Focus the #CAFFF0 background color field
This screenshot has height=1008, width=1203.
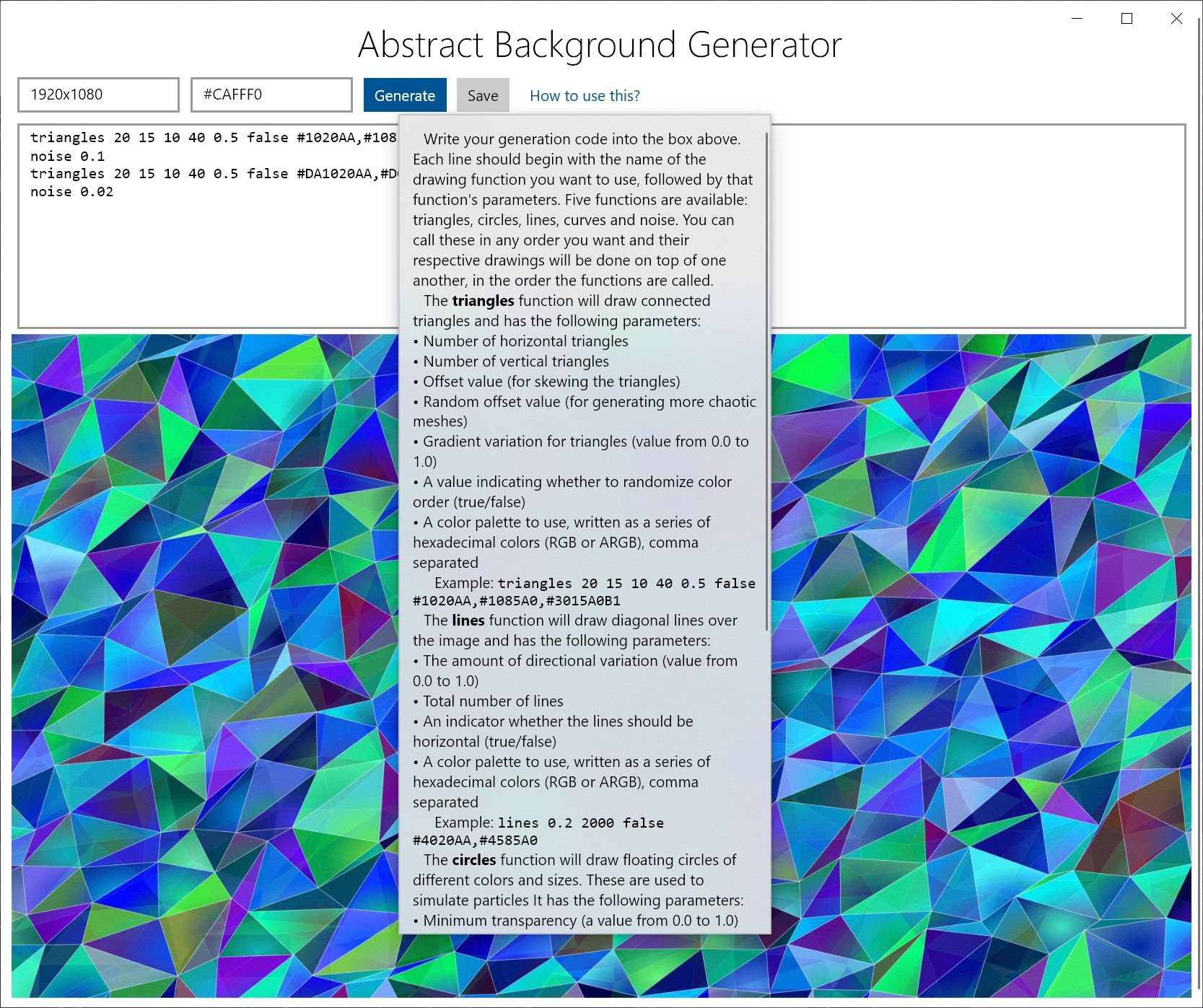point(271,95)
